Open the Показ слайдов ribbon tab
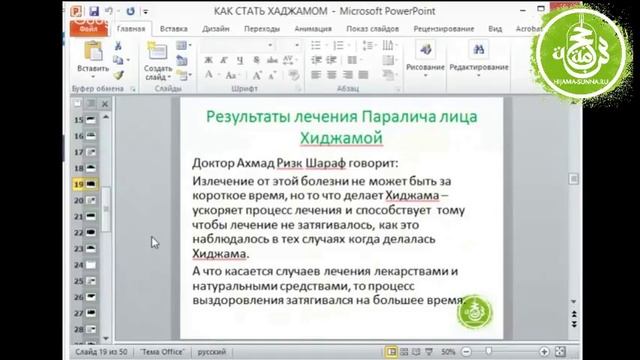Image resolution: width=640 pixels, height=360 pixels. pyautogui.click(x=373, y=29)
